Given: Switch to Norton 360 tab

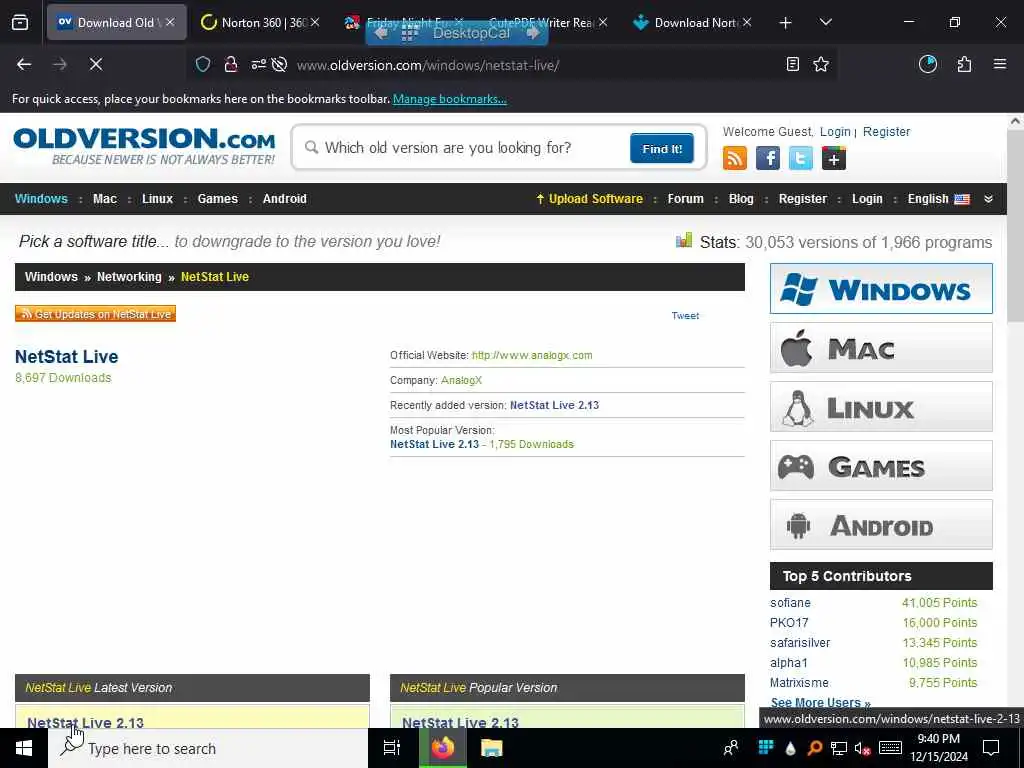Looking at the screenshot, I should coord(260,23).
